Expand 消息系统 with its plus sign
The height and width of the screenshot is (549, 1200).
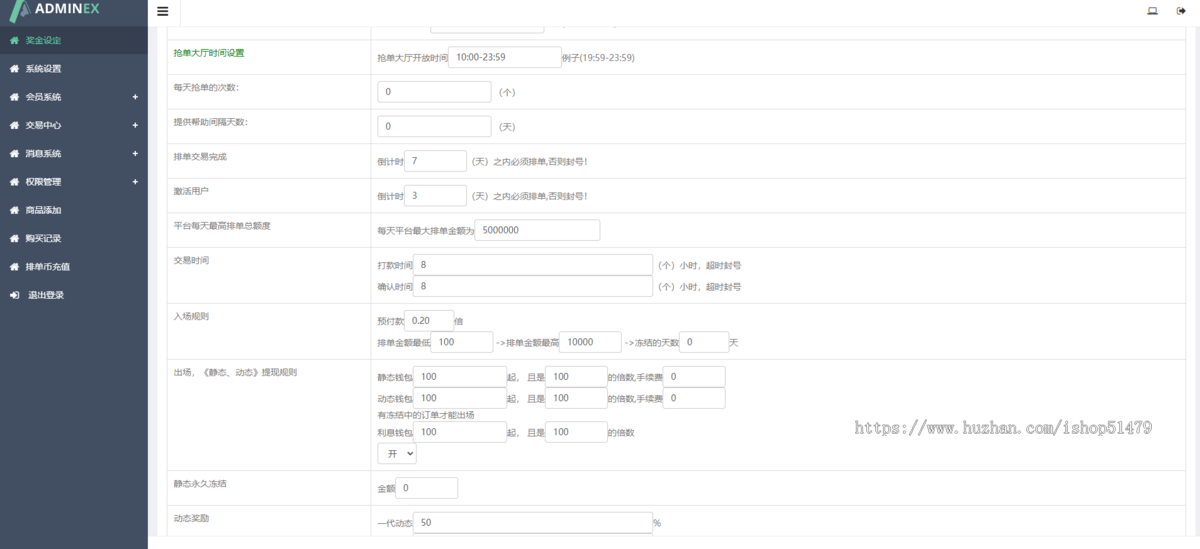pos(135,153)
